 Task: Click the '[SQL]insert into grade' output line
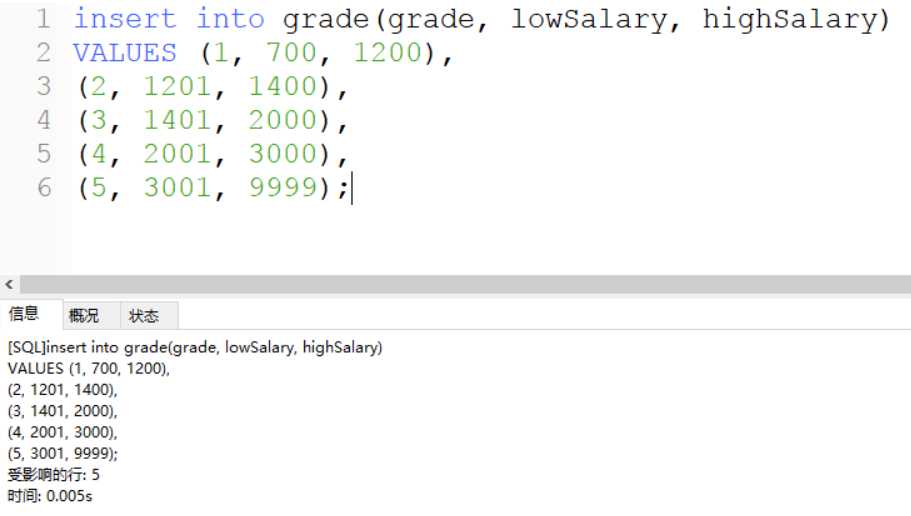(195, 347)
